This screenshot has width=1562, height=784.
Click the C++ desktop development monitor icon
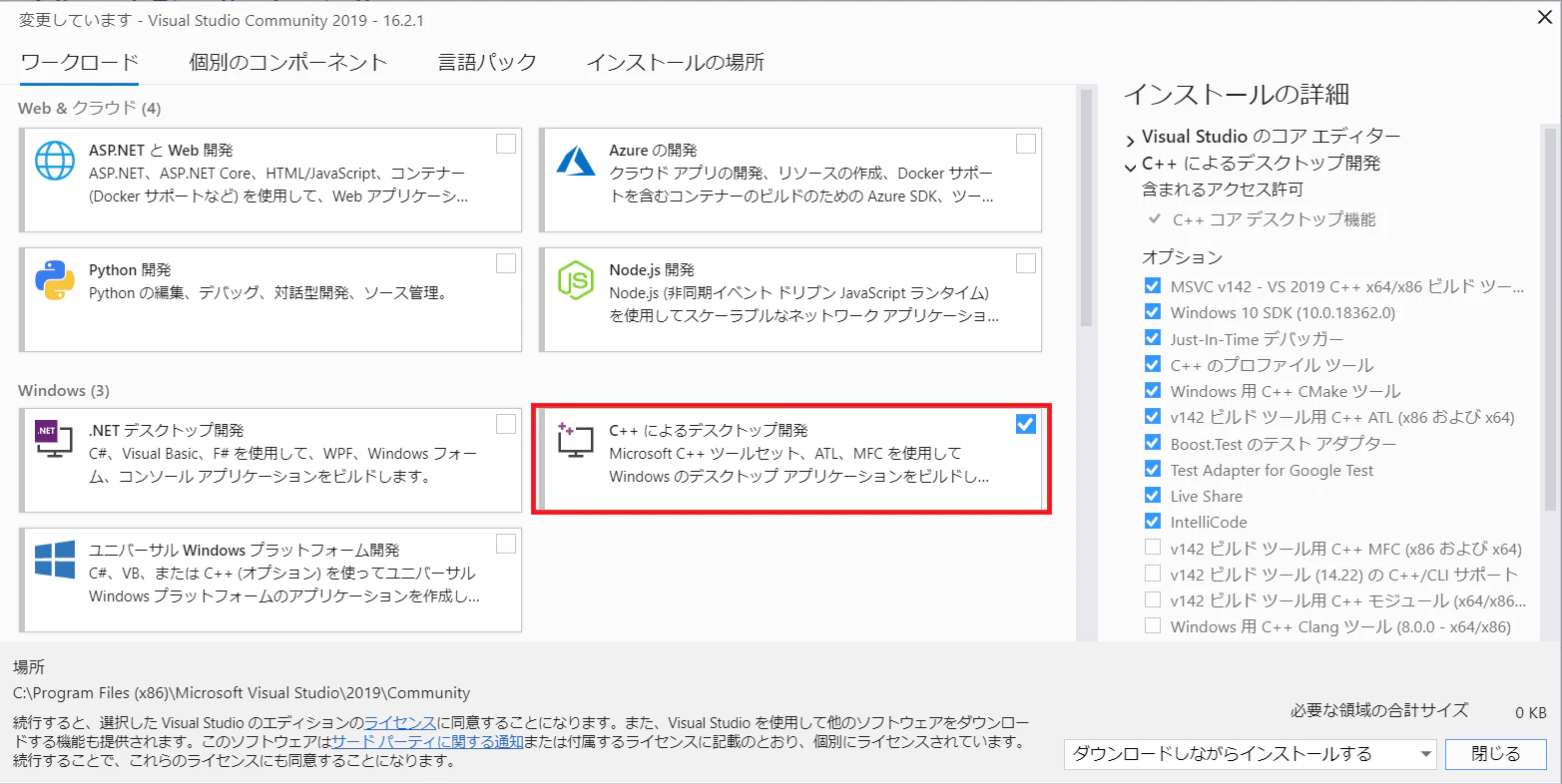click(x=575, y=440)
